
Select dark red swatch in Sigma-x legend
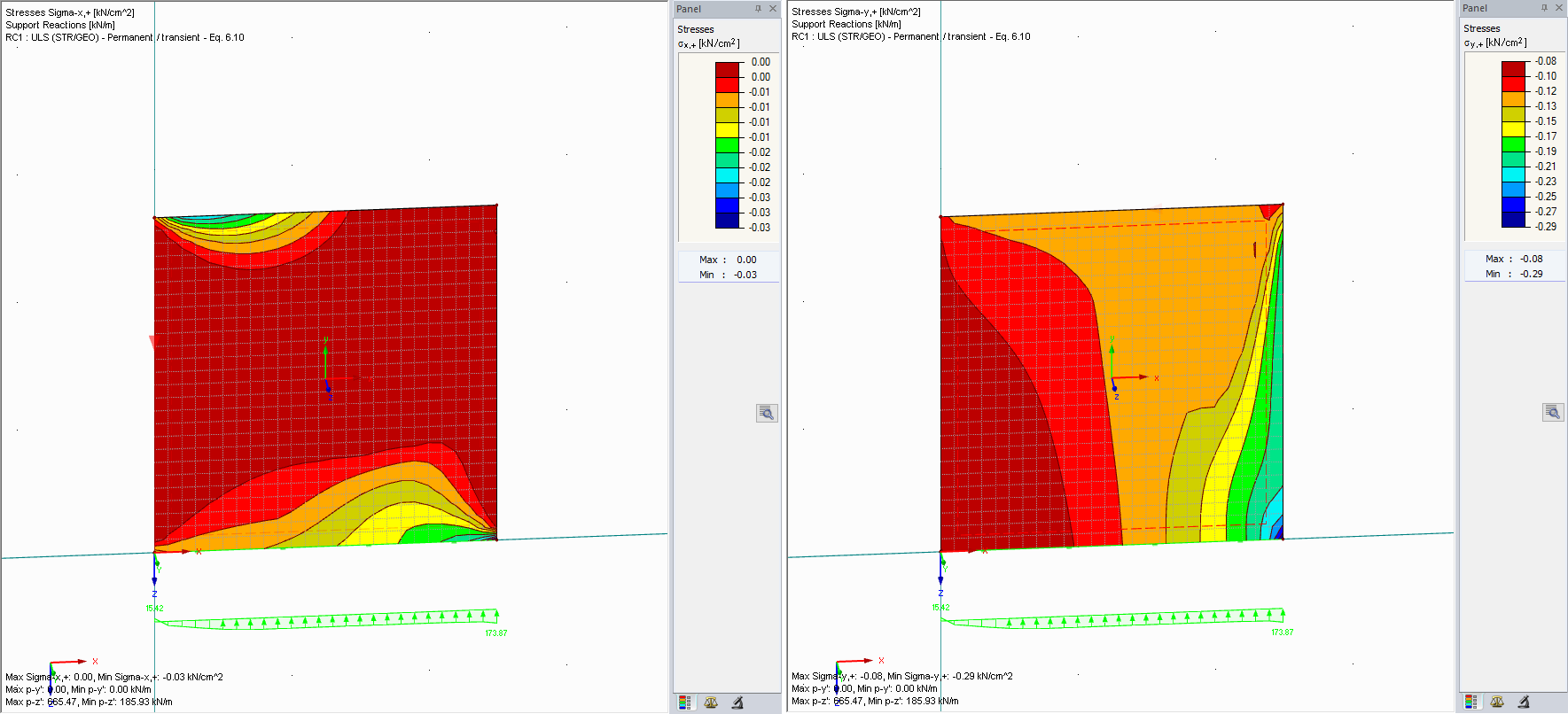tap(727, 70)
